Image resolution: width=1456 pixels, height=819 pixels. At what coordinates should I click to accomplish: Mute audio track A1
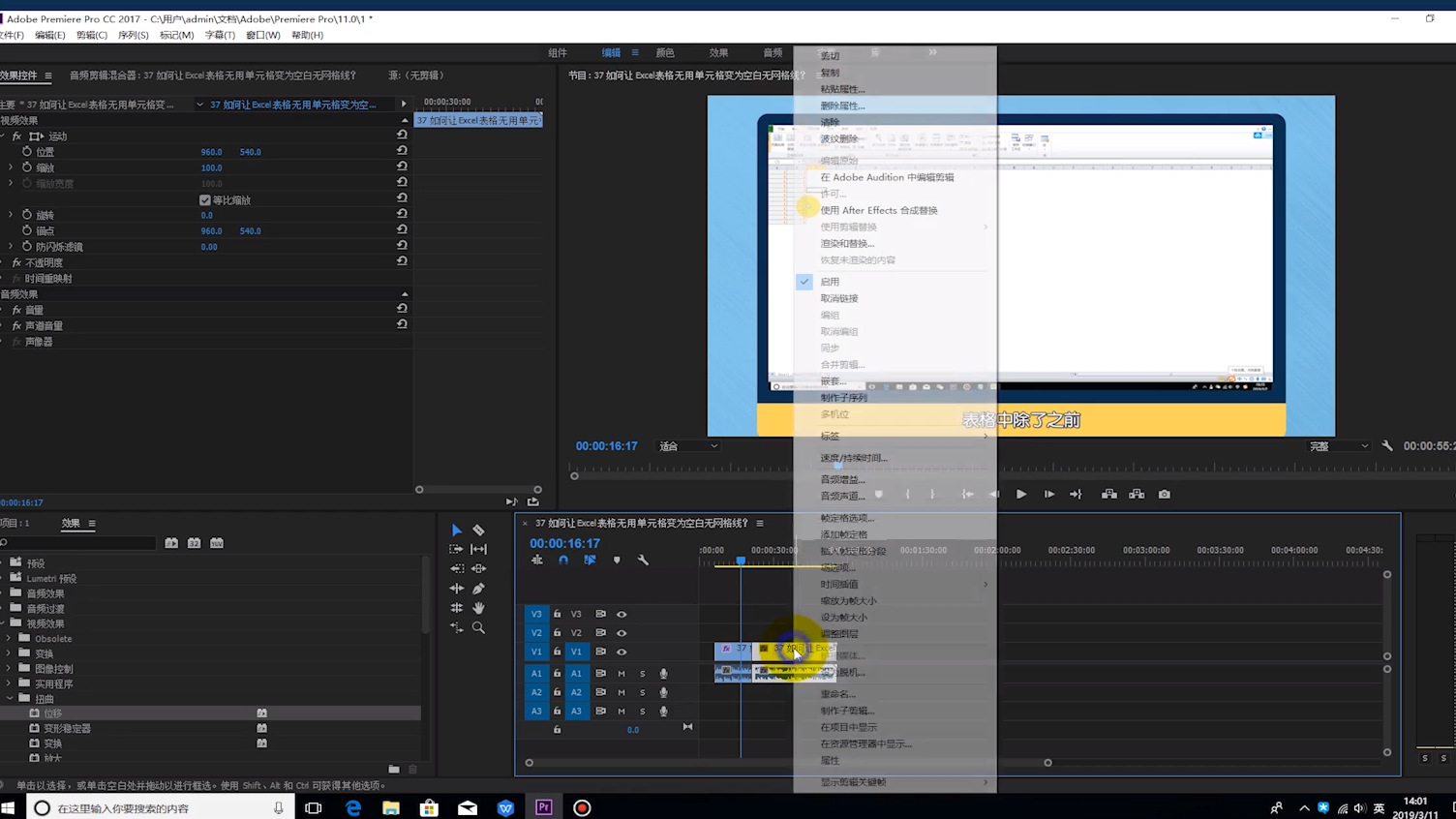[622, 674]
